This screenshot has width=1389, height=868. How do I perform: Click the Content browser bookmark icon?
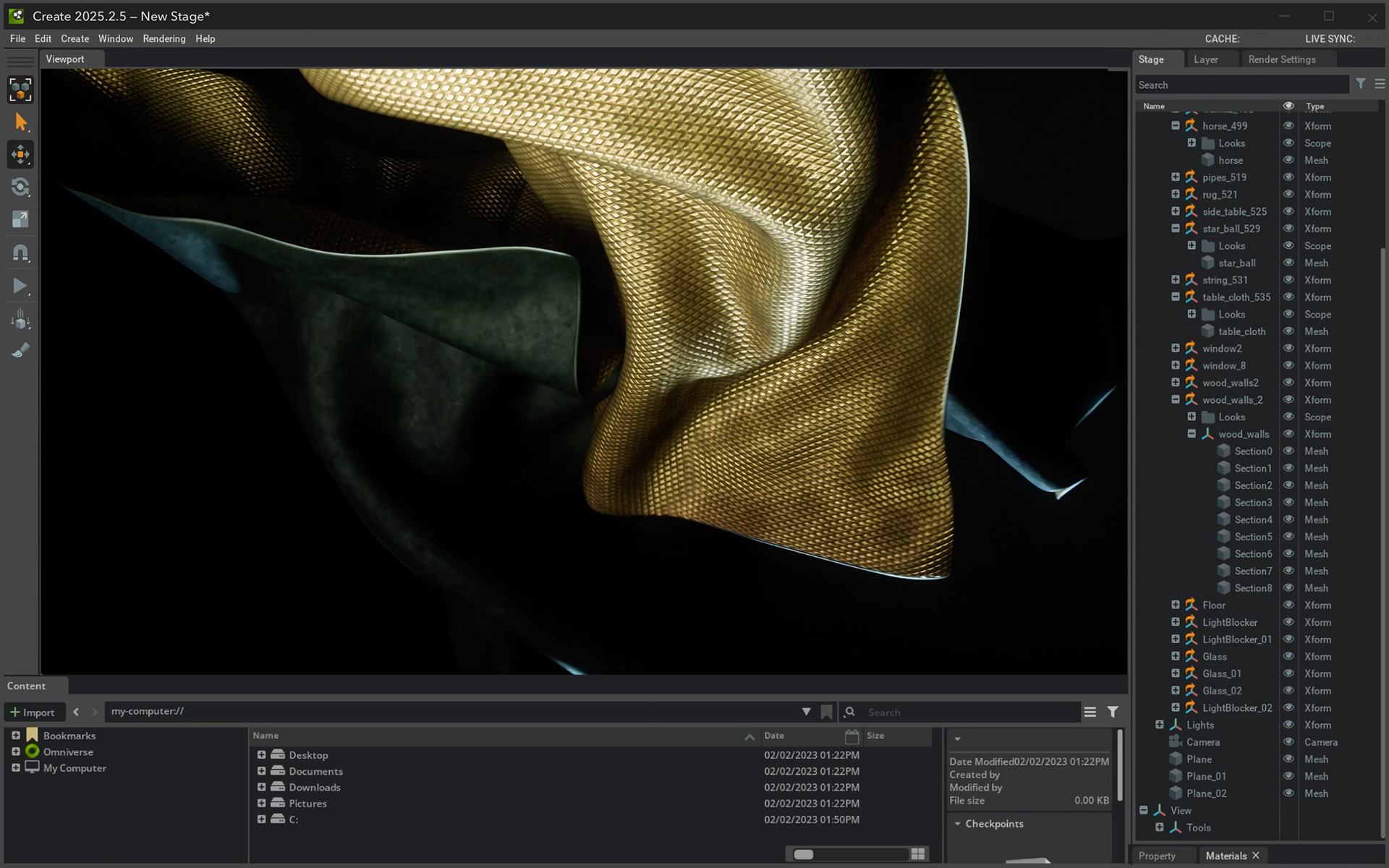(826, 712)
